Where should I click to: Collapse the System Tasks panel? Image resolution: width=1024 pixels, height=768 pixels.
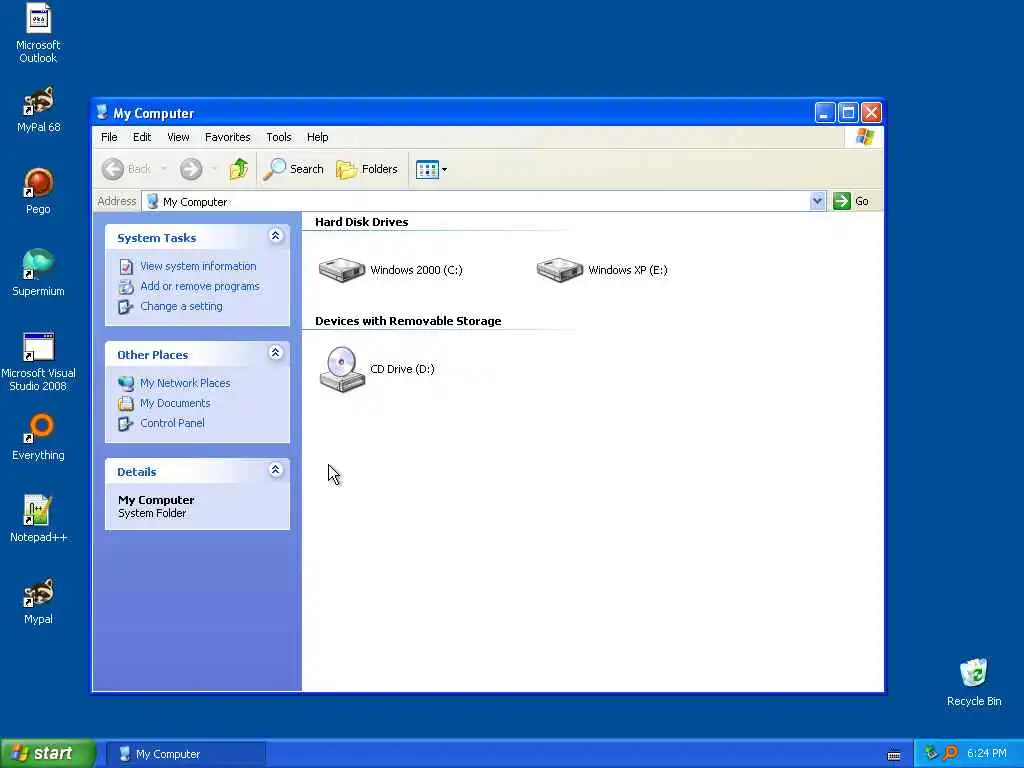click(x=276, y=236)
